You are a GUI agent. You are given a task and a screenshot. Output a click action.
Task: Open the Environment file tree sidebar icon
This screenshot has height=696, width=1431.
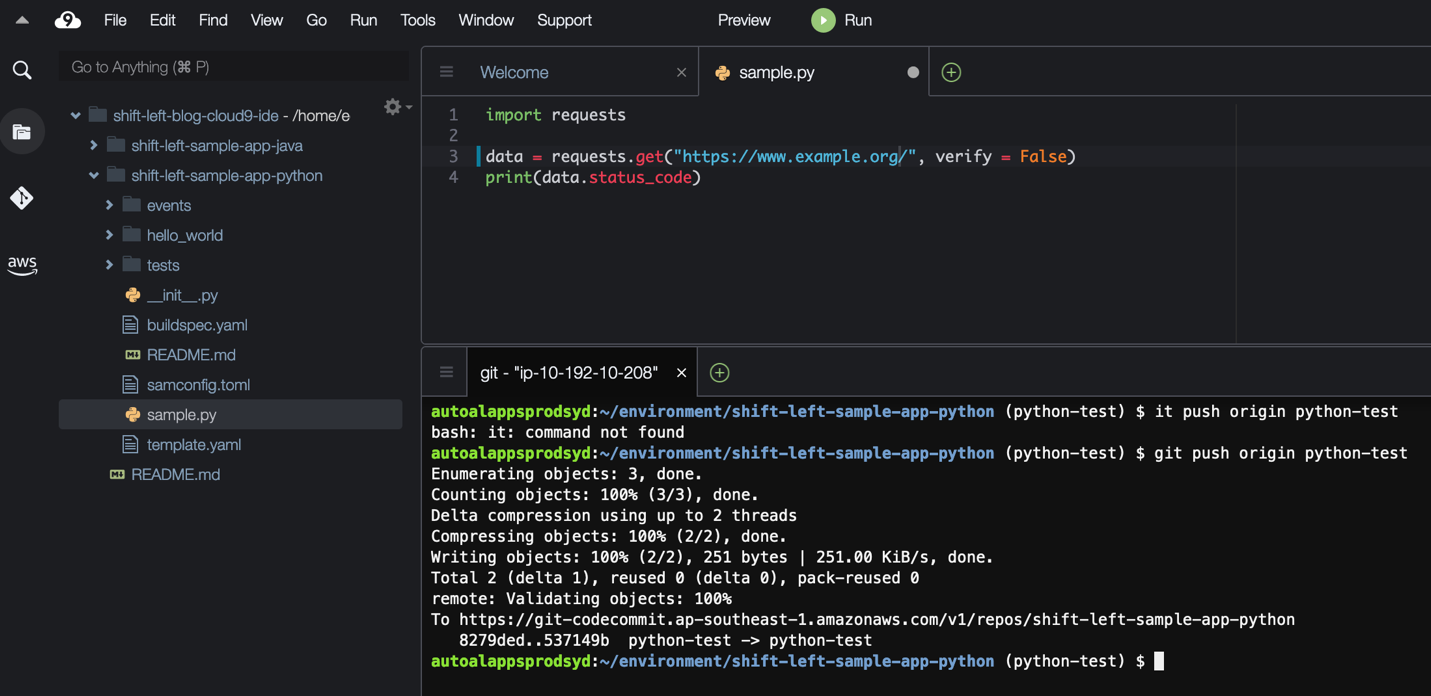click(x=22, y=132)
